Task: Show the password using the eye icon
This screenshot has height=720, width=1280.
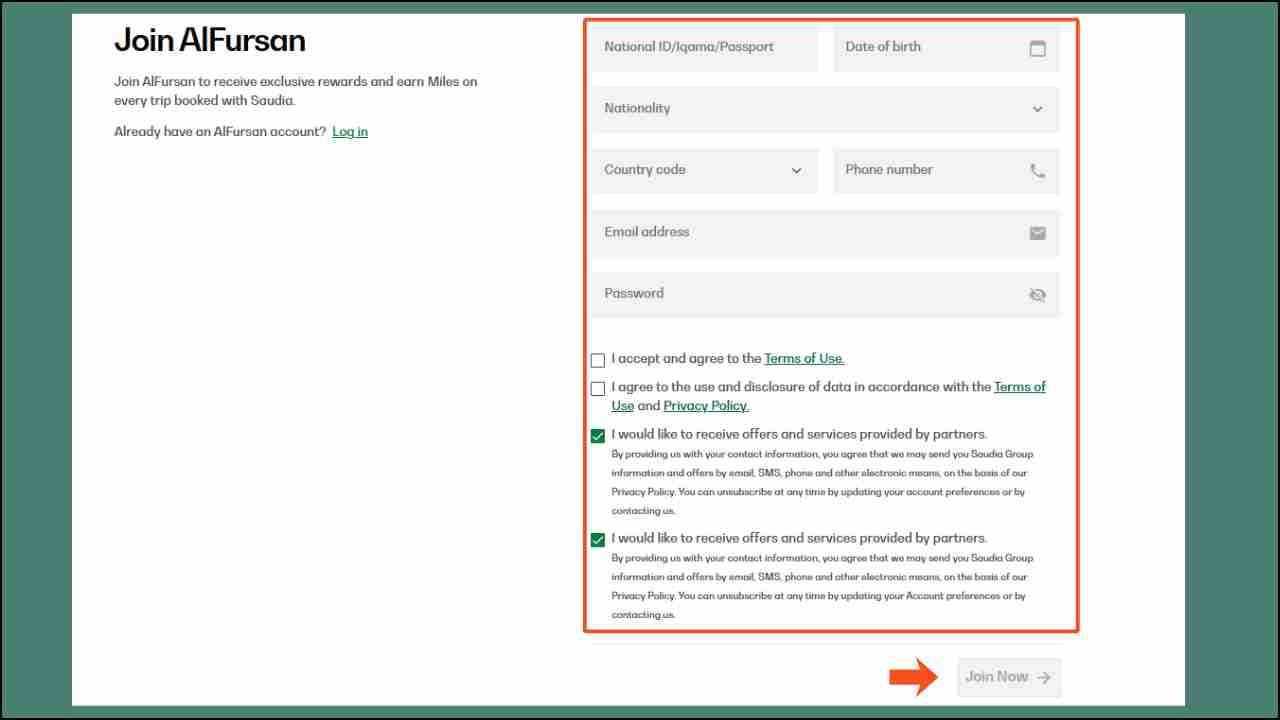Action: click(x=1037, y=295)
